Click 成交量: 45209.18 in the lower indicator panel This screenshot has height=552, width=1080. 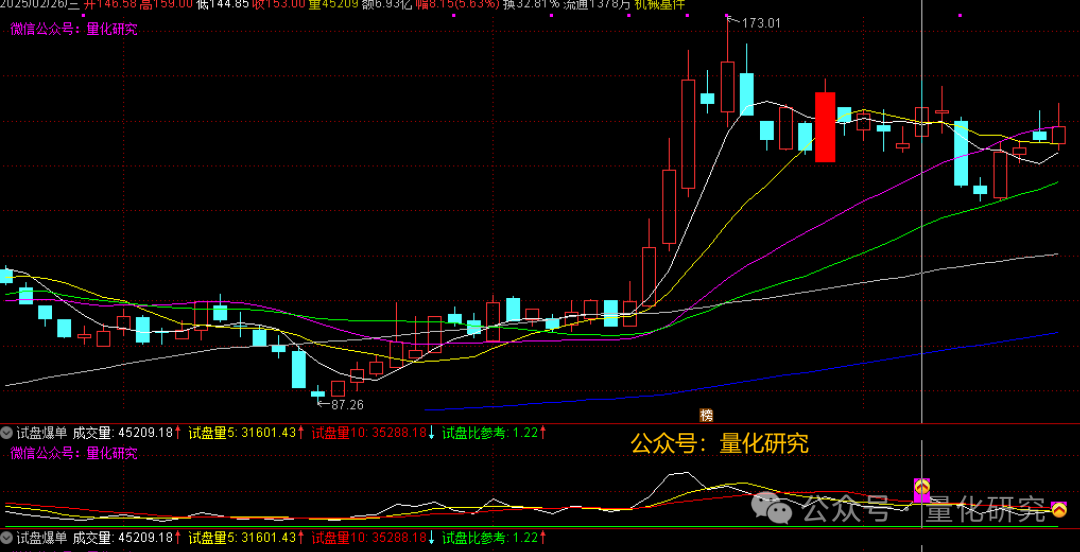pos(123,537)
